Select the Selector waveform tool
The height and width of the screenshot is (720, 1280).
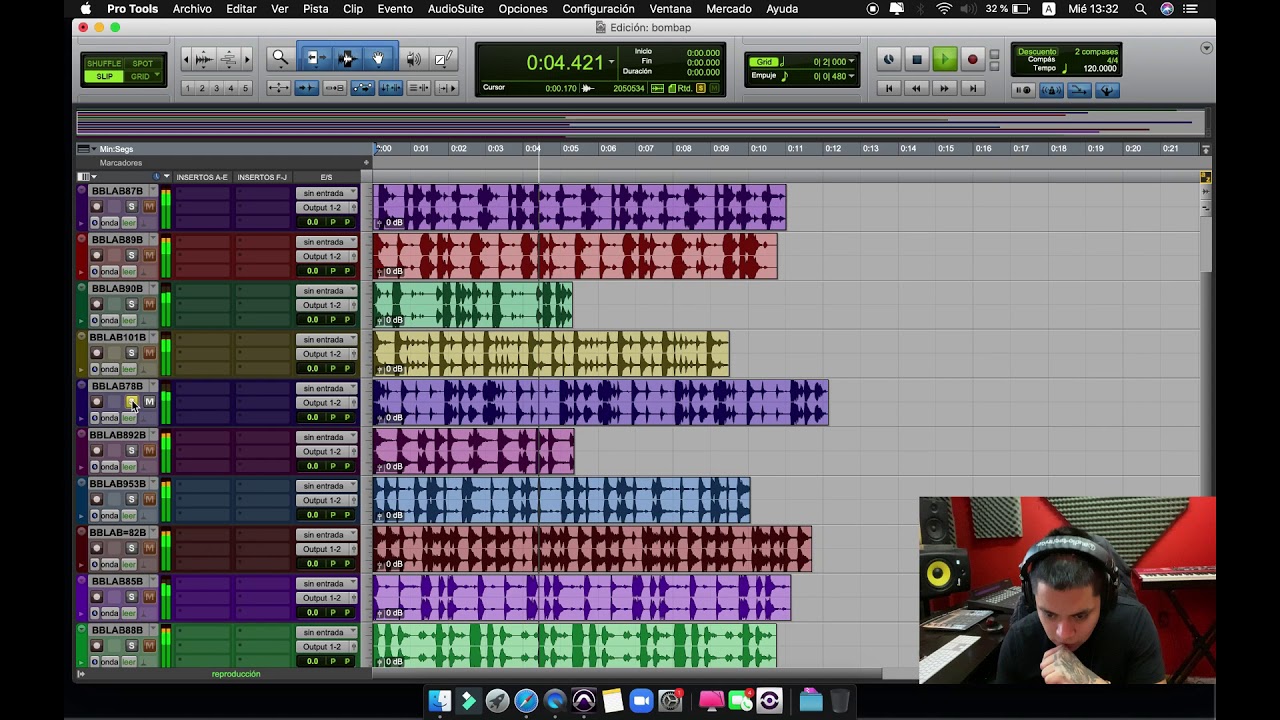pyautogui.click(x=347, y=59)
